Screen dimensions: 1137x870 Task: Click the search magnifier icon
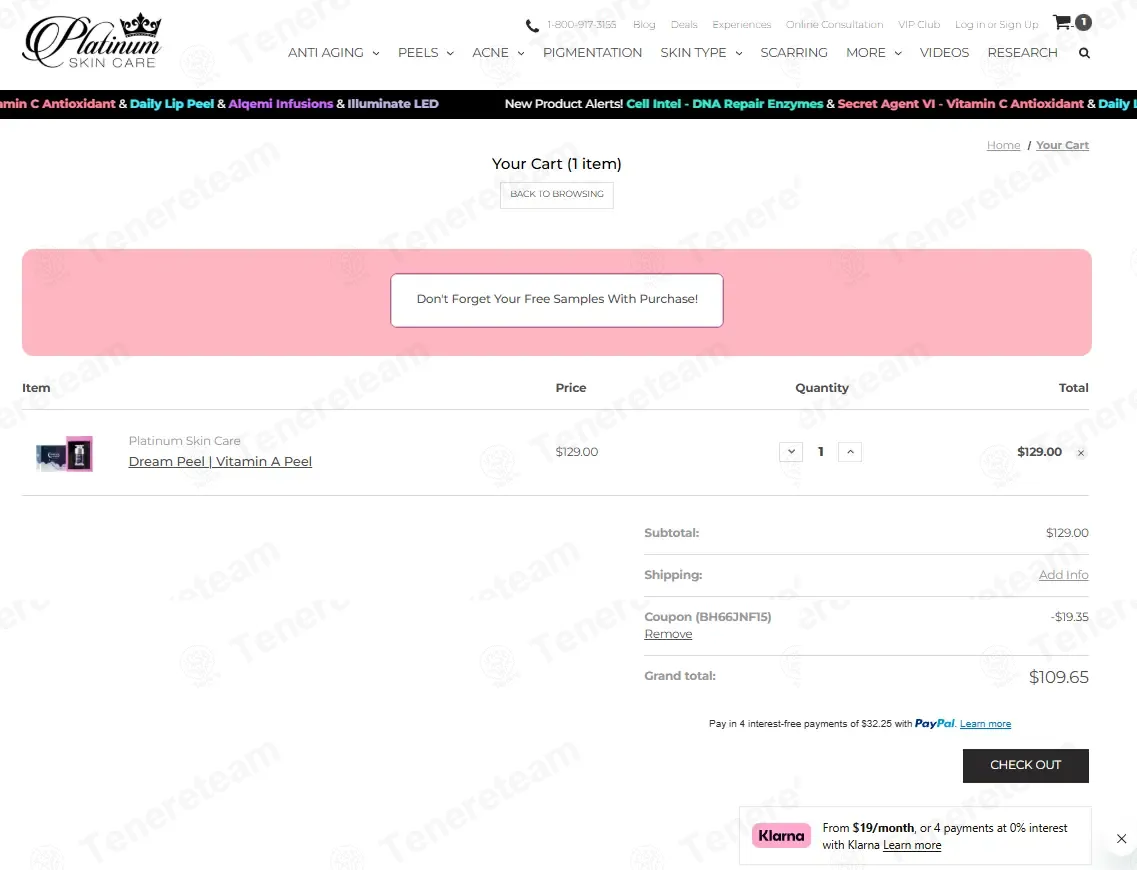point(1084,53)
